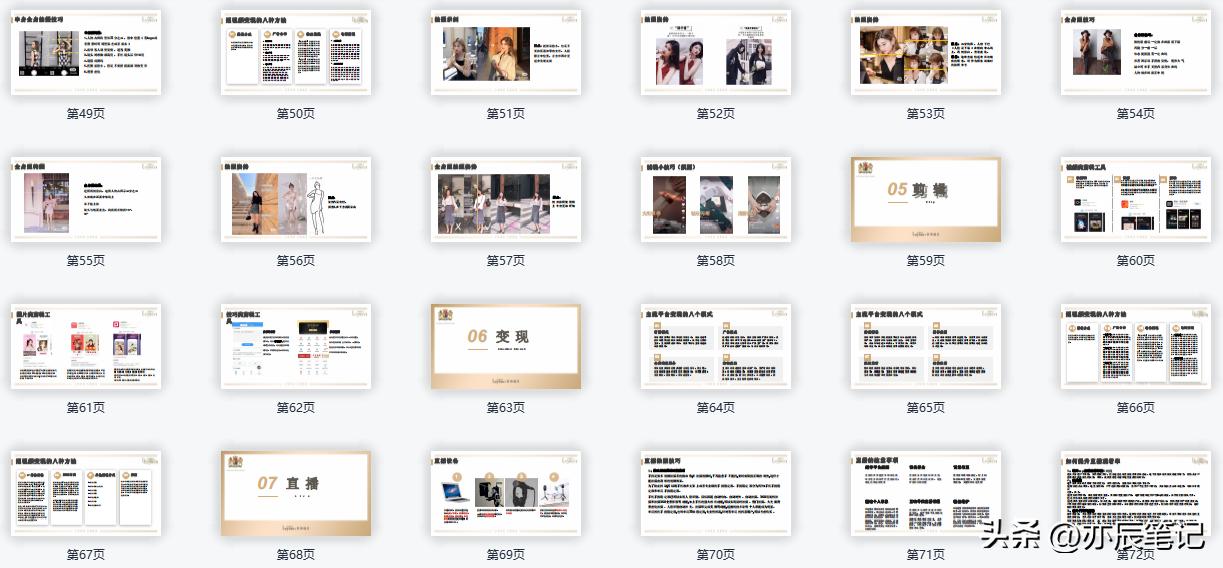Choose the slide thumbnail for 第52页
1223x568 pixels.
coord(716,53)
